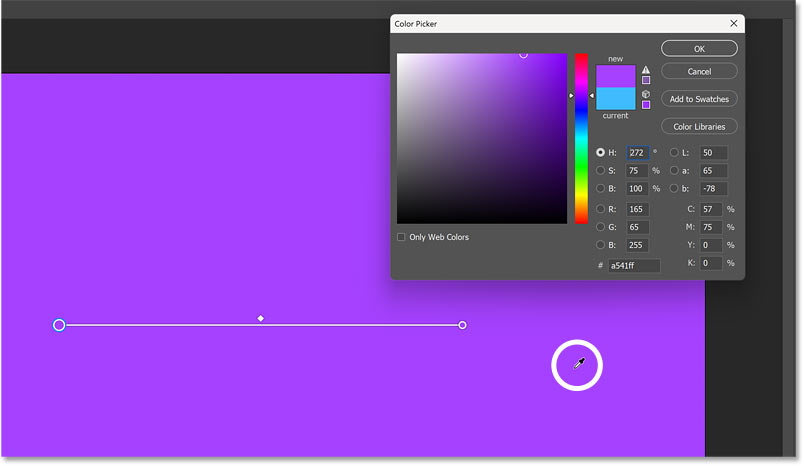This screenshot has height=466, width=804.
Task: Choose the Red (R) radio button
Action: [601, 209]
